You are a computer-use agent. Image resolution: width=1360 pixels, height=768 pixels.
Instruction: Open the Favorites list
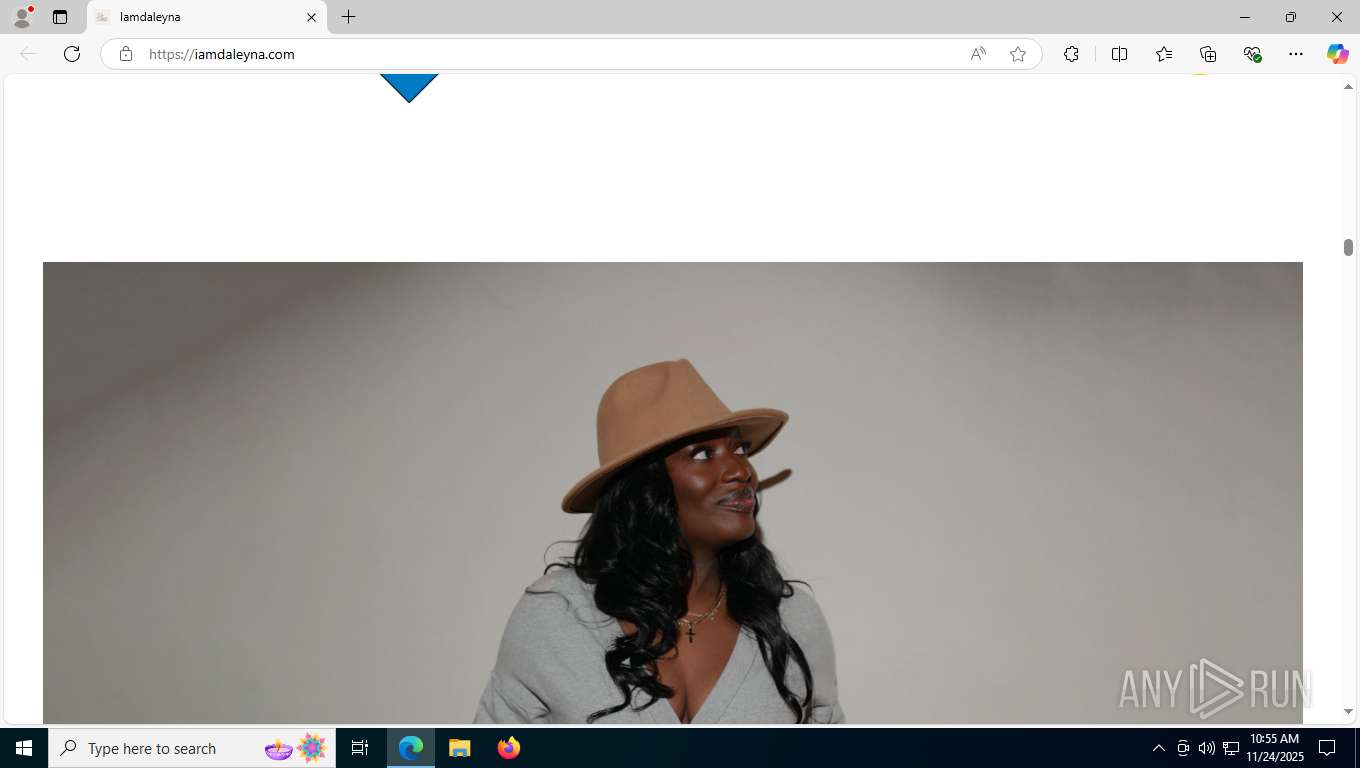tap(1164, 54)
